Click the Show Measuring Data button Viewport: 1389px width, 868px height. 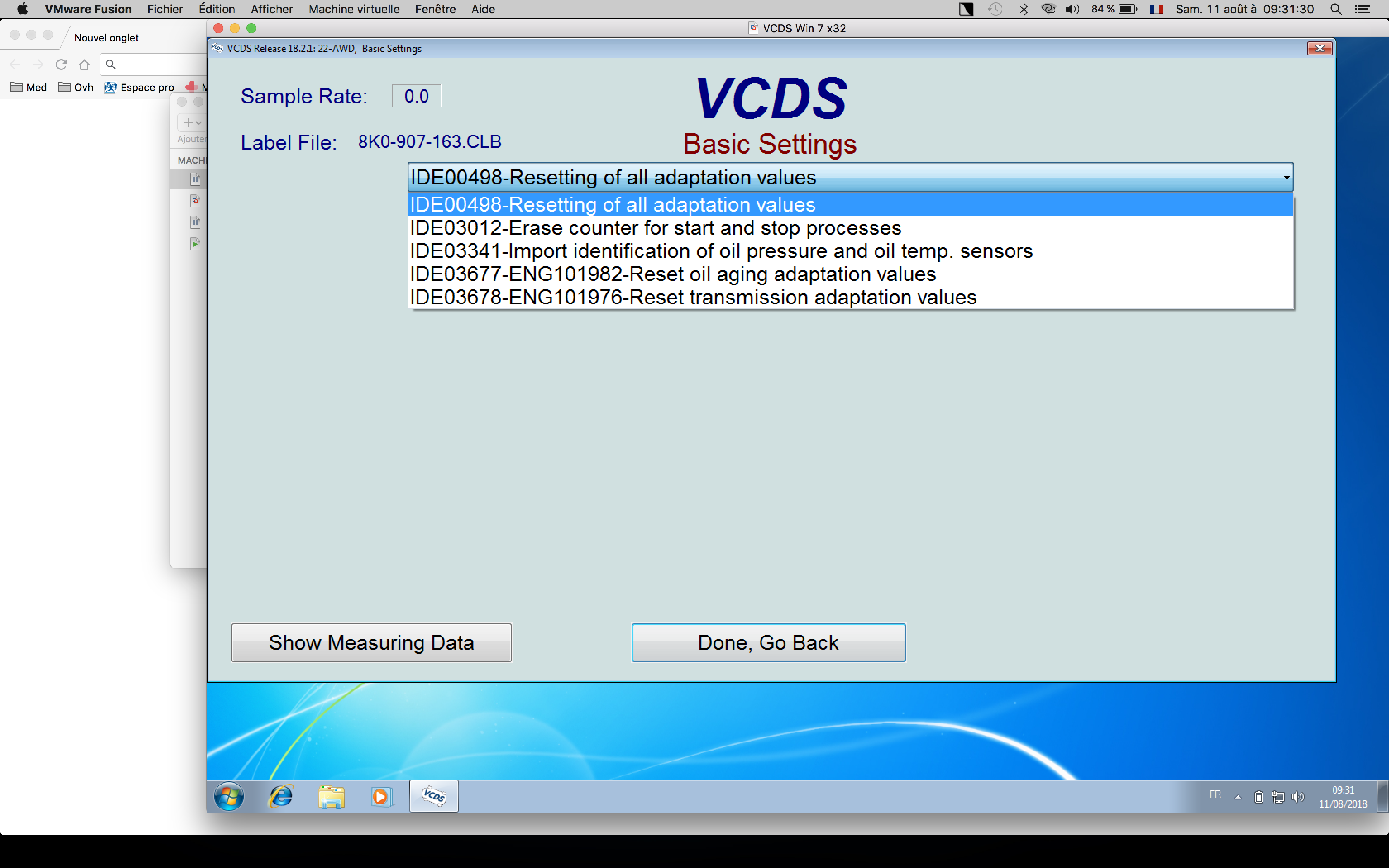click(x=371, y=642)
